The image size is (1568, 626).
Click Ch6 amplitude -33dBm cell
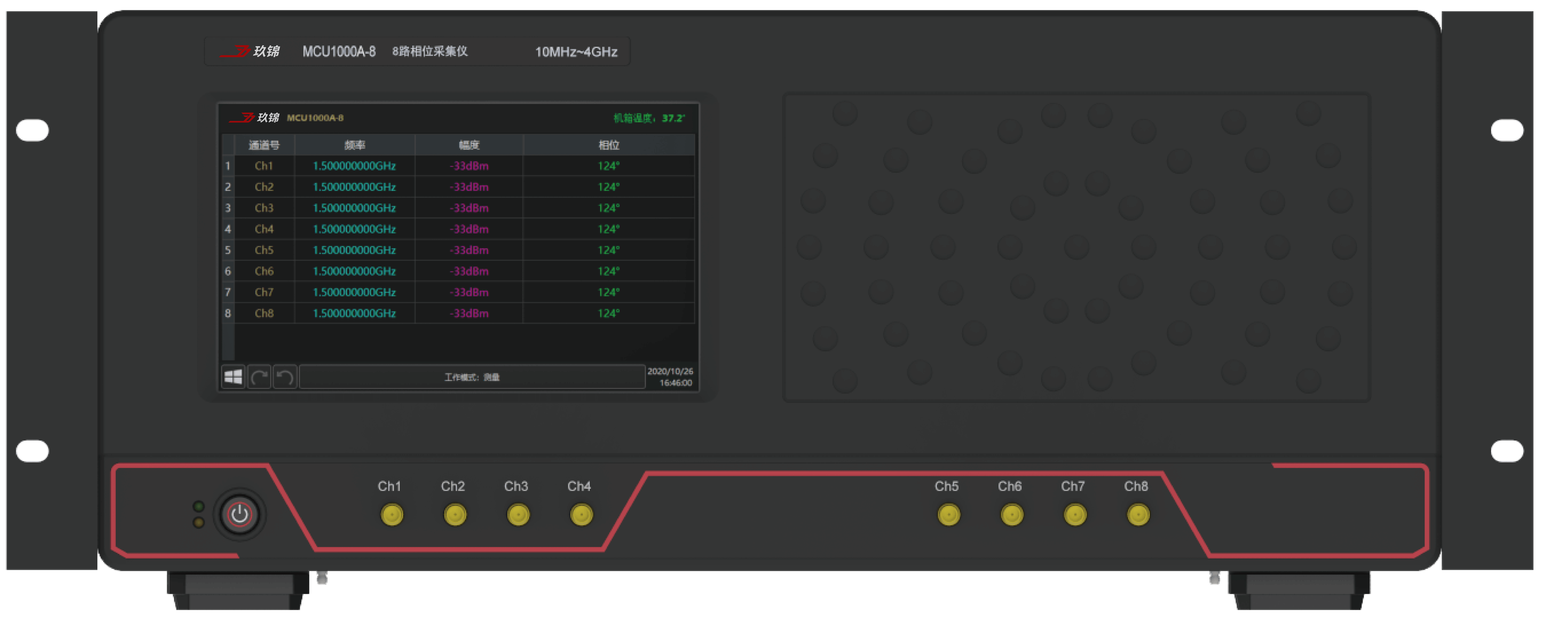(469, 271)
